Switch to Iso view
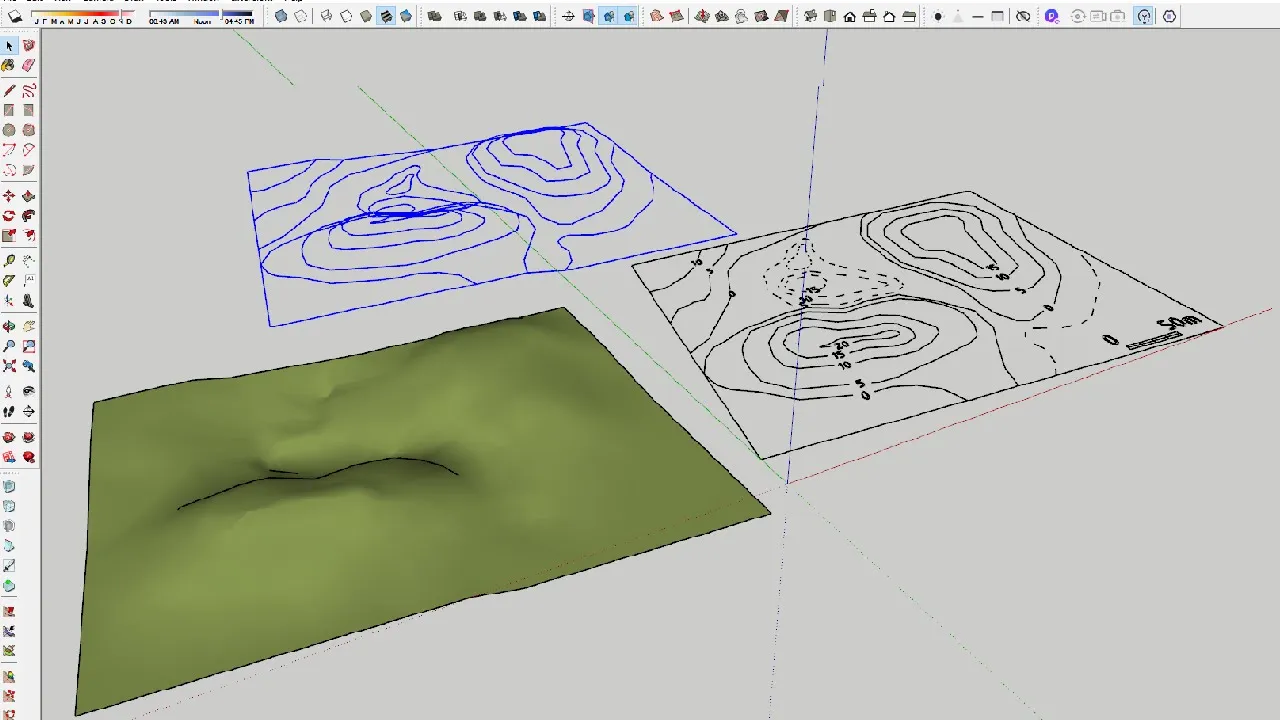This screenshot has height=720, width=1280. tap(810, 16)
